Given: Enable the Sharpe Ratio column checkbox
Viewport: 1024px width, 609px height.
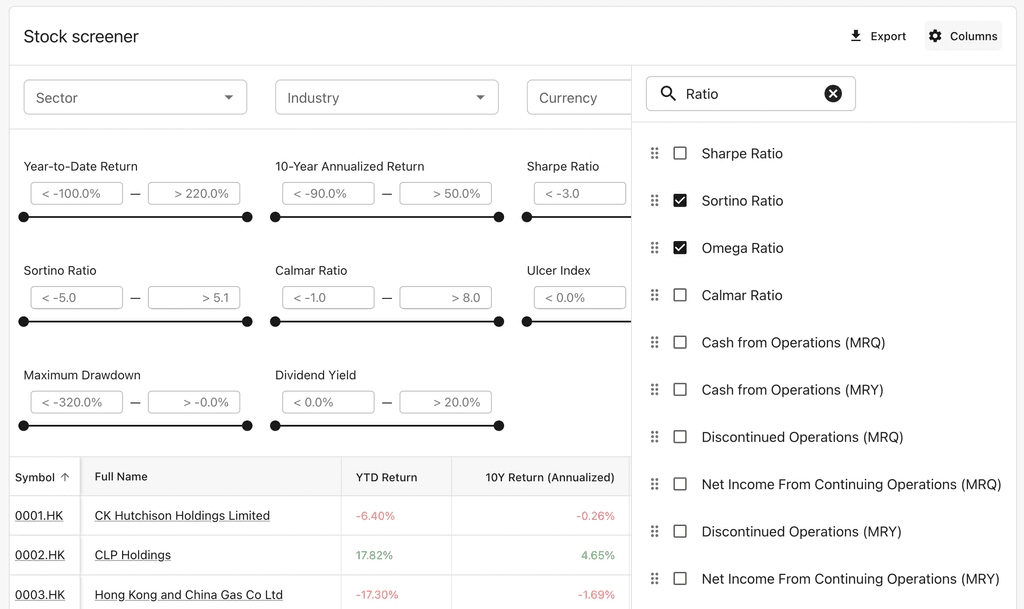Looking at the screenshot, I should pyautogui.click(x=680, y=153).
